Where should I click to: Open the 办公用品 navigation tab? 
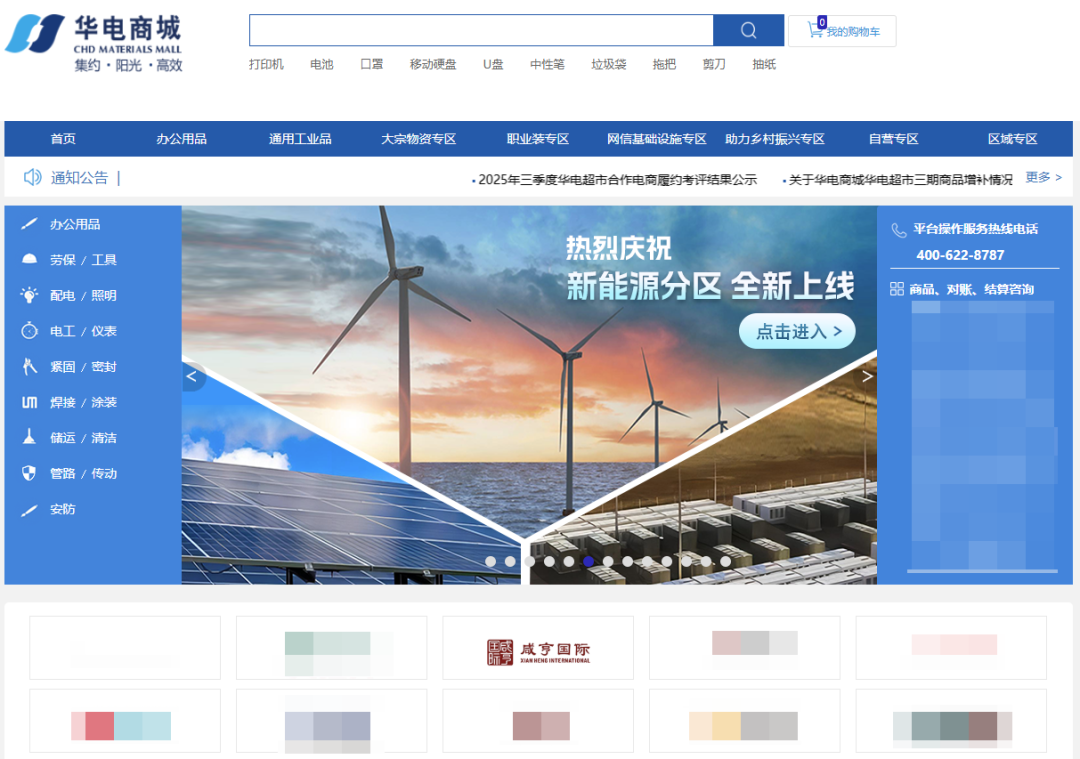point(181,139)
